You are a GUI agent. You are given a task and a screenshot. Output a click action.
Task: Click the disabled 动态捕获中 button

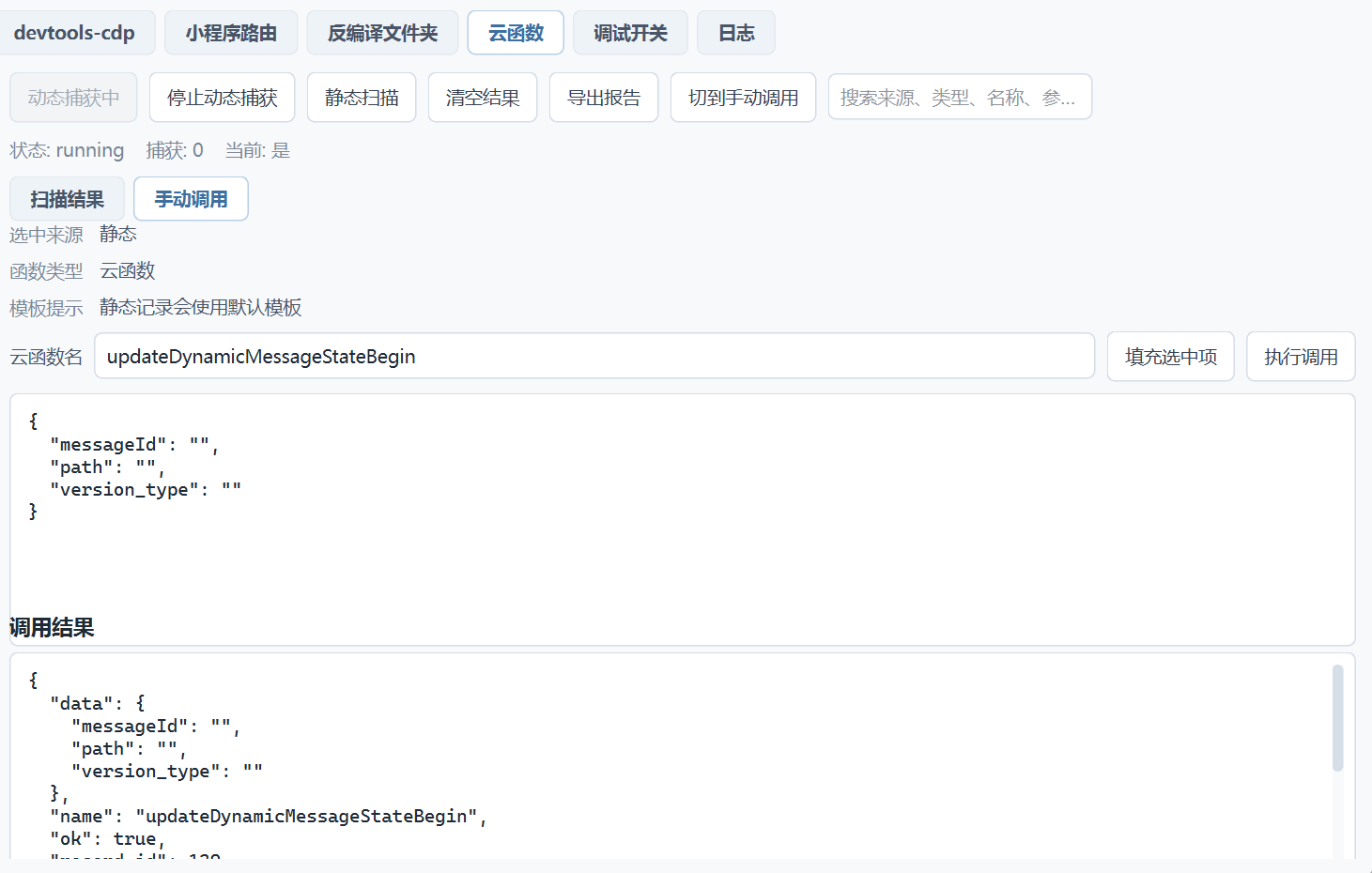pyautogui.click(x=73, y=98)
